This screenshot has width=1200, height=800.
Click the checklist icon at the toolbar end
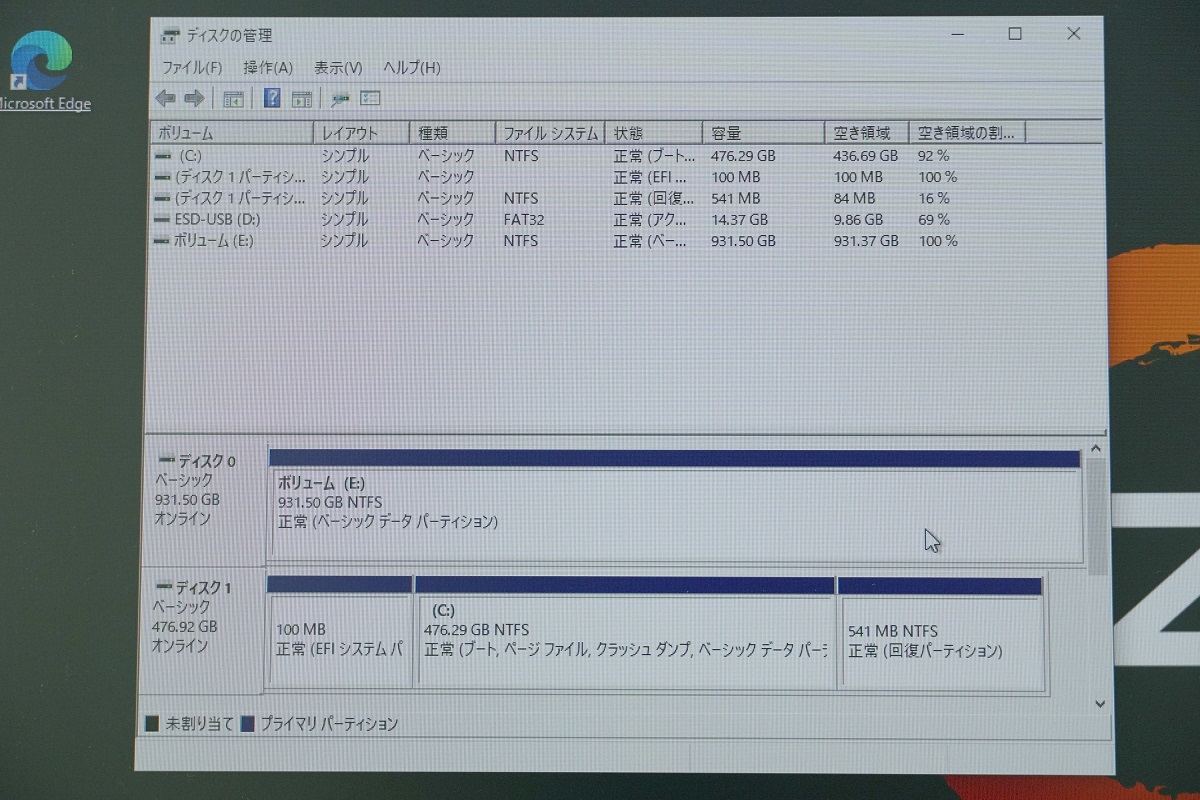click(x=371, y=98)
